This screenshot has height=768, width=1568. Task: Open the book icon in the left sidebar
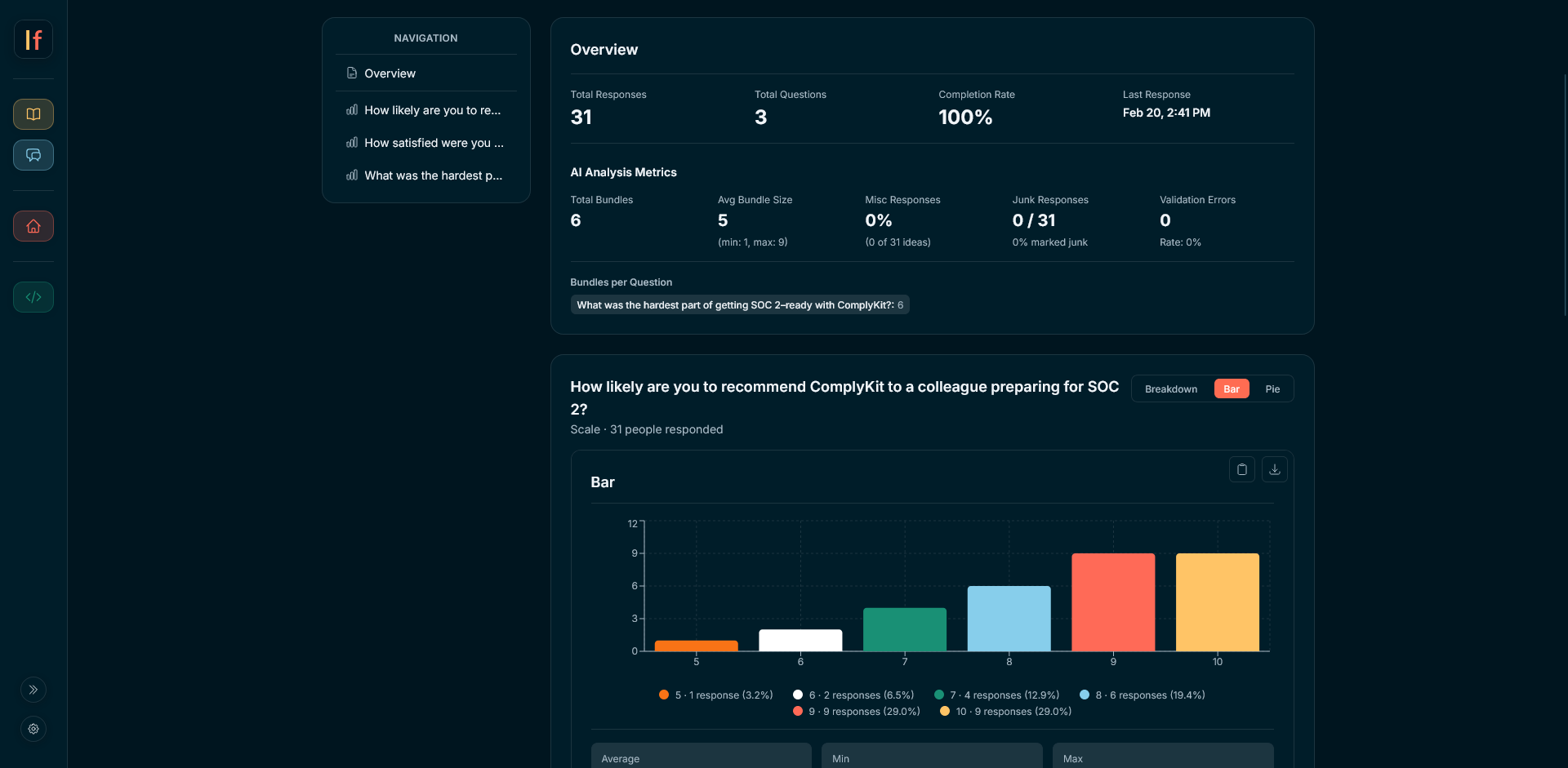33,114
